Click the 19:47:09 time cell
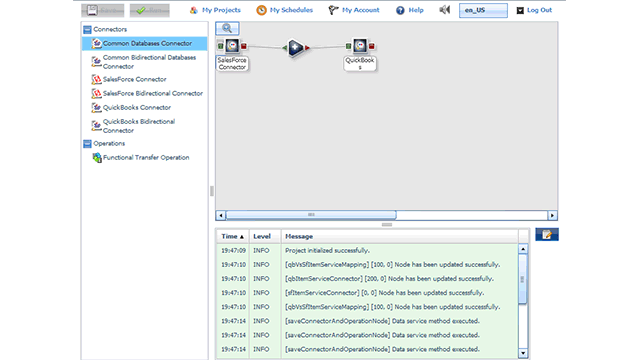Image resolution: width=640 pixels, height=360 pixels. [233, 251]
